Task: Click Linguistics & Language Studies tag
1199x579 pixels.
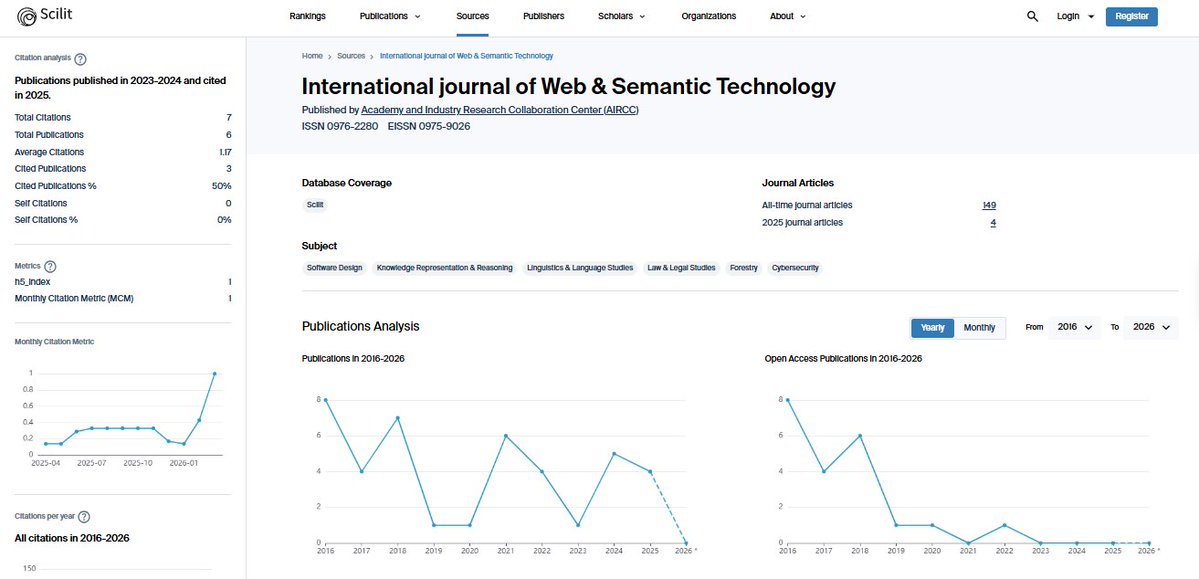Action: (580, 268)
